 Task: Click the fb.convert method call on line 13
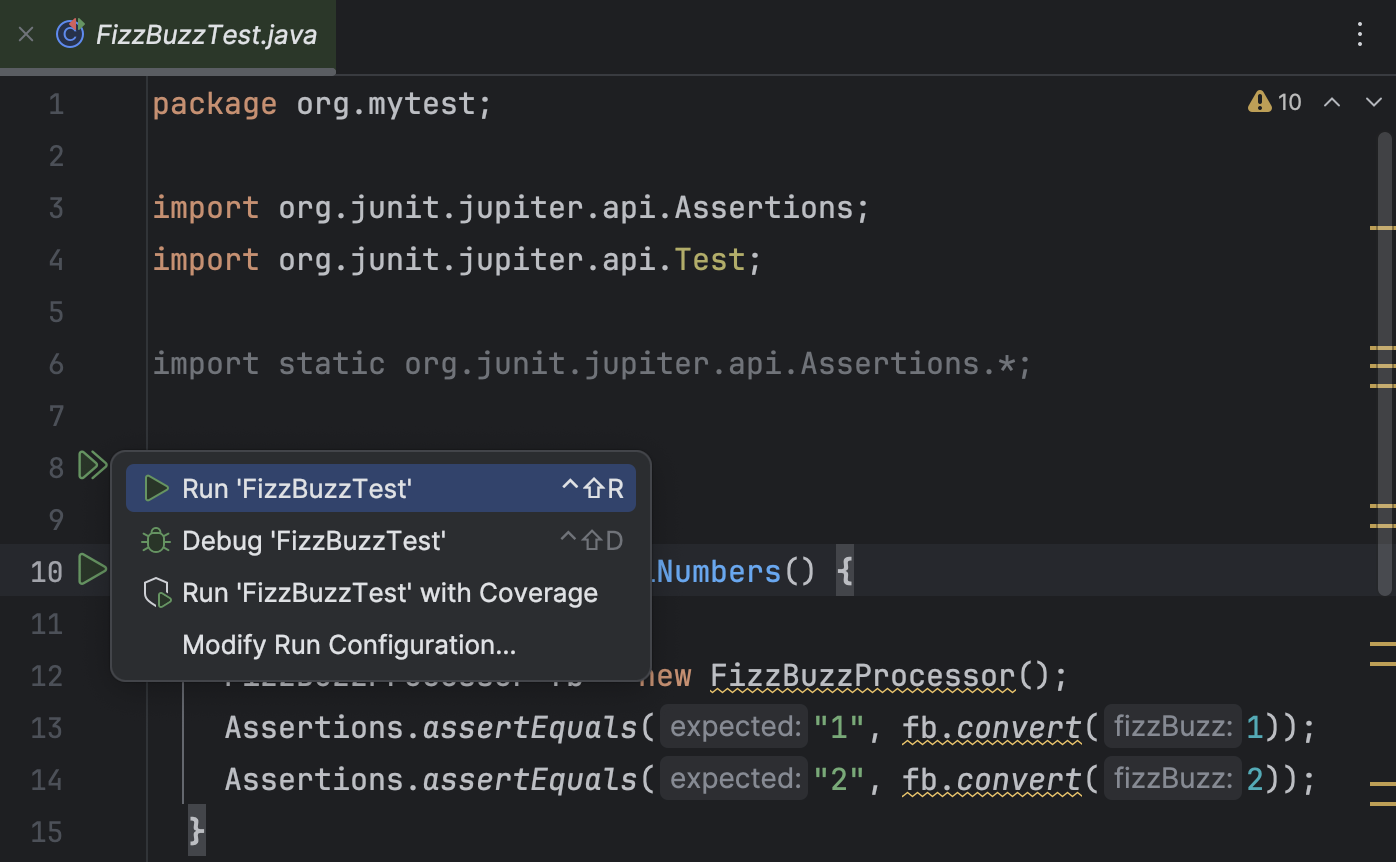coord(991,727)
